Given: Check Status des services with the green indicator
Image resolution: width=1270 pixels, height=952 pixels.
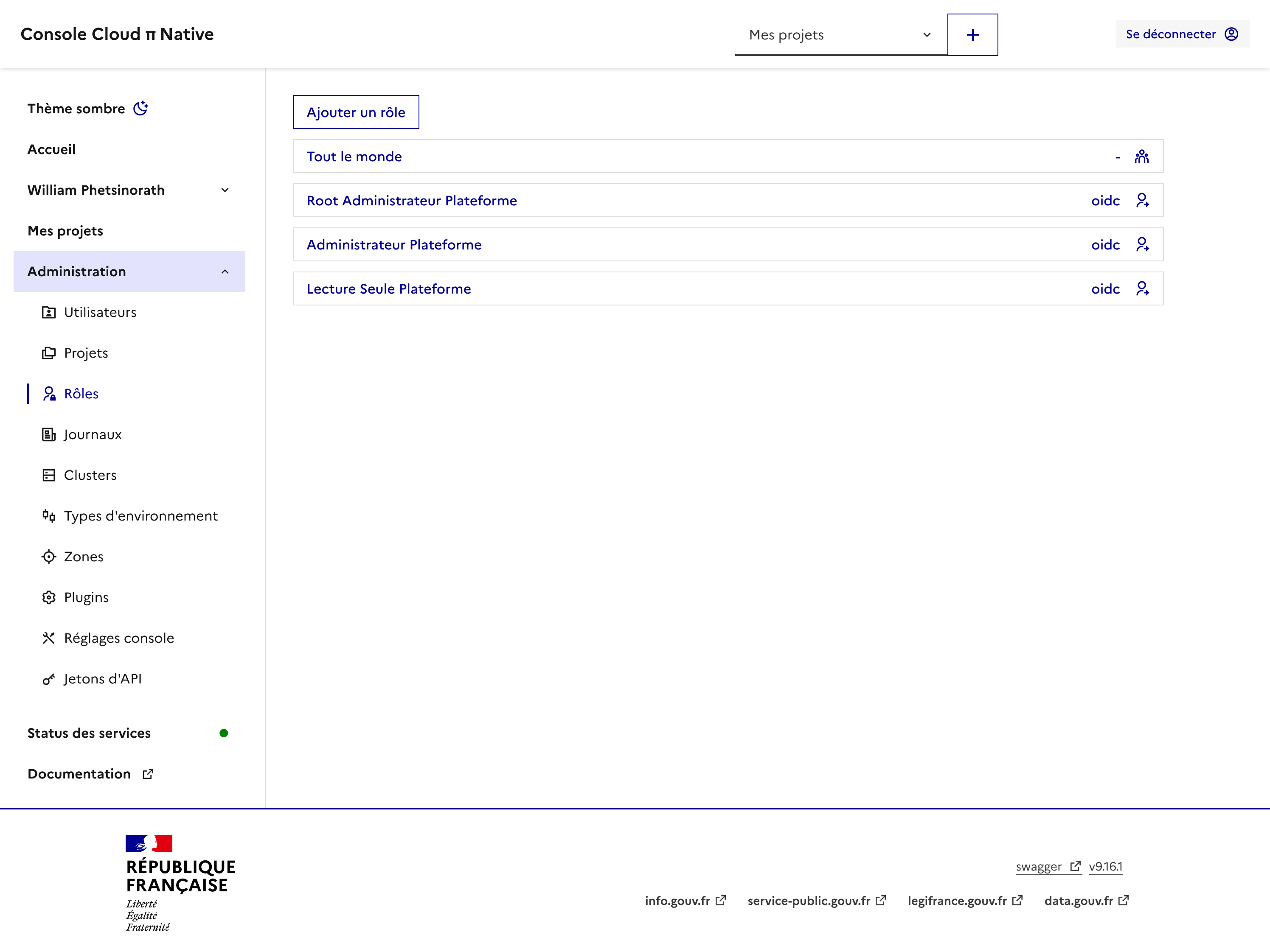Looking at the screenshot, I should coord(88,733).
